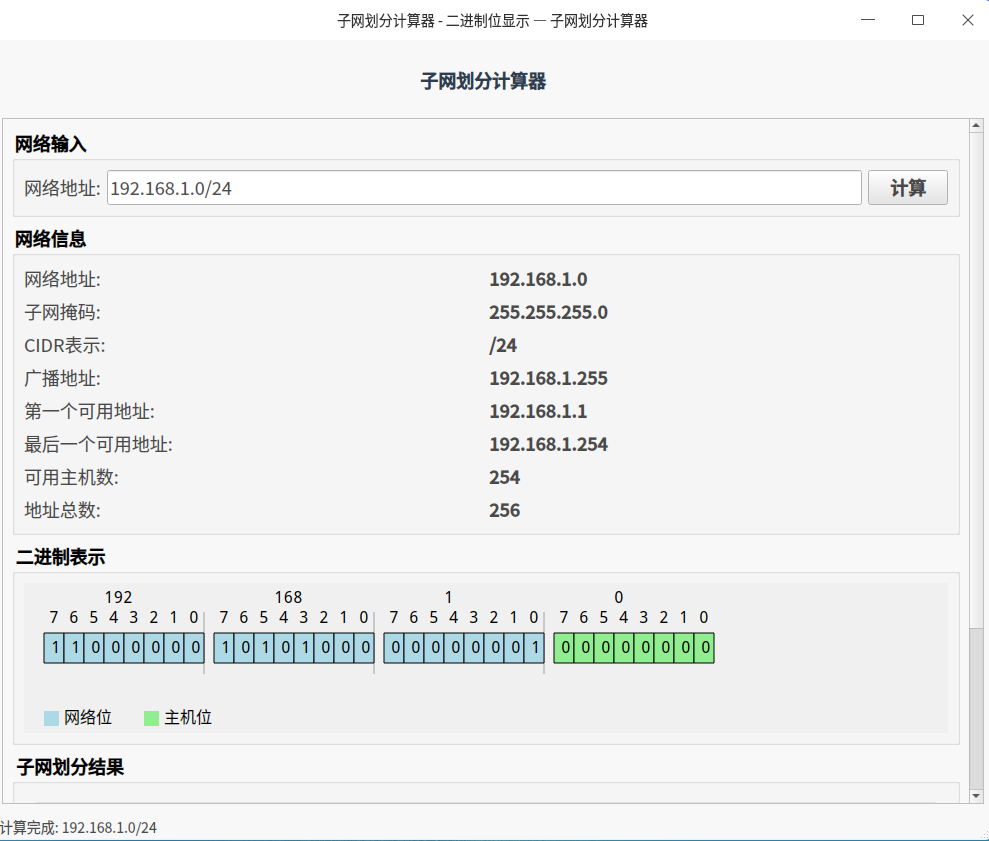
Task: Click the 第一个可用地址 label
Action: 90,411
